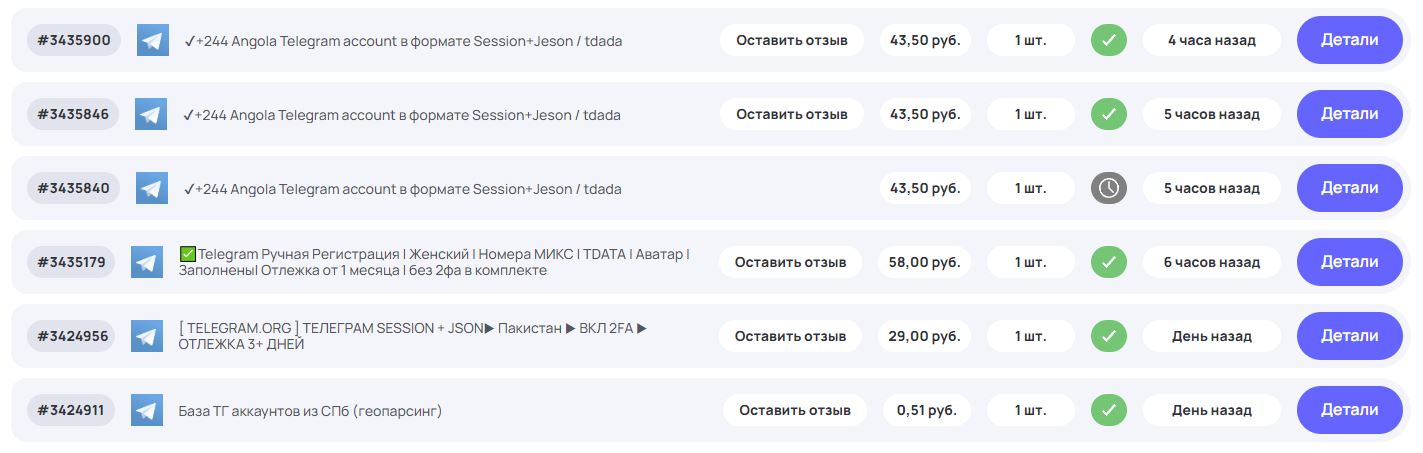Open Детали for order #3435900

coord(1349,40)
